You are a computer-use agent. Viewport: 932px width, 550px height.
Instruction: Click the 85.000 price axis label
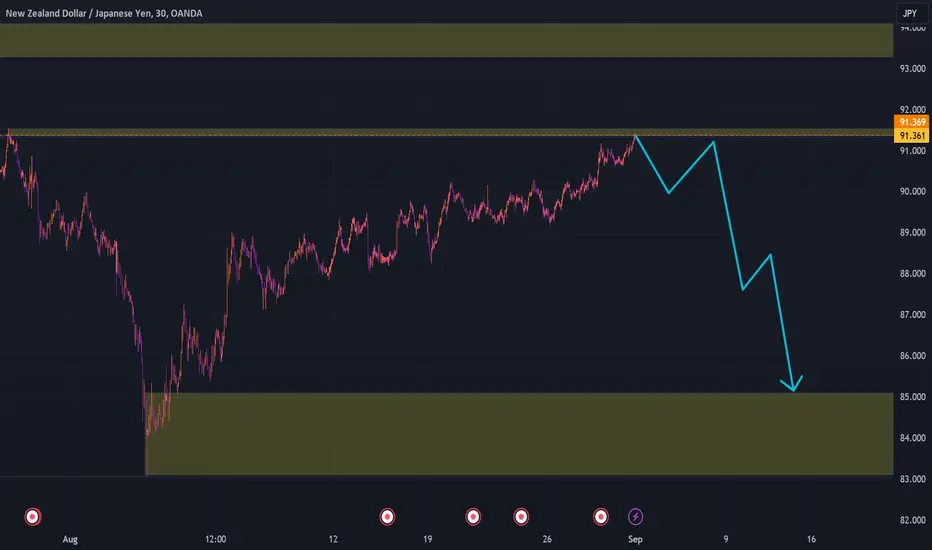[x=912, y=397]
